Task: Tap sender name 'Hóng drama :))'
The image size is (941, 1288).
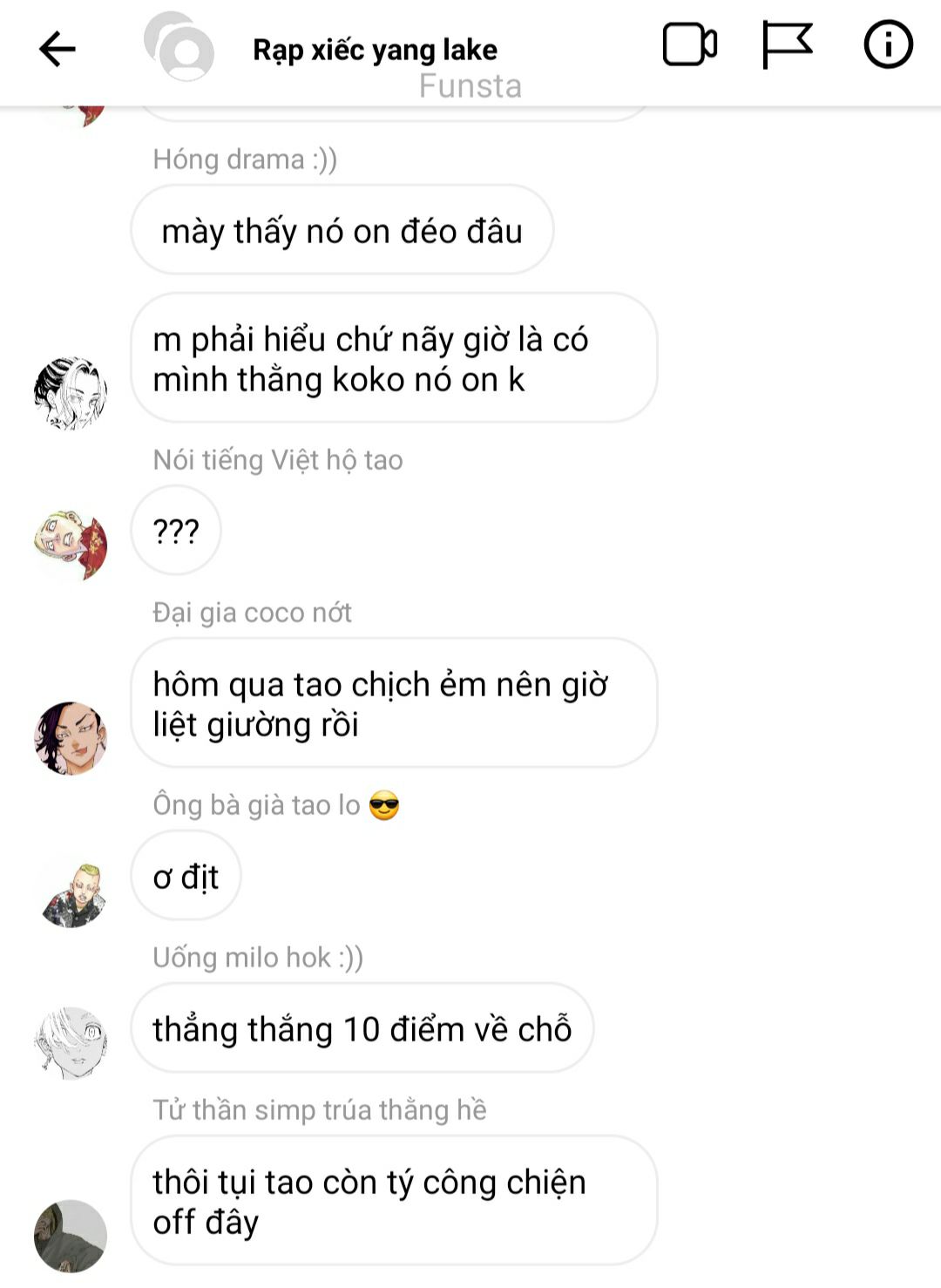Action: (245, 159)
